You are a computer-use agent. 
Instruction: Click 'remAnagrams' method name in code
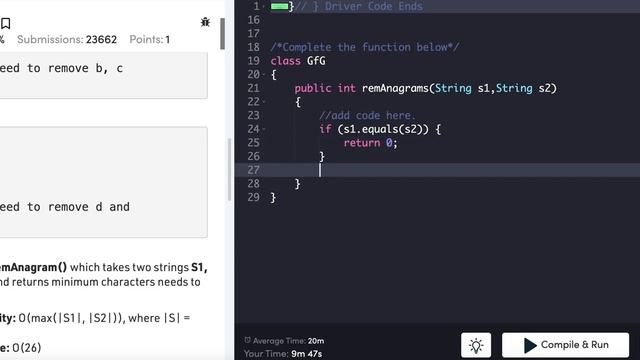(395, 89)
